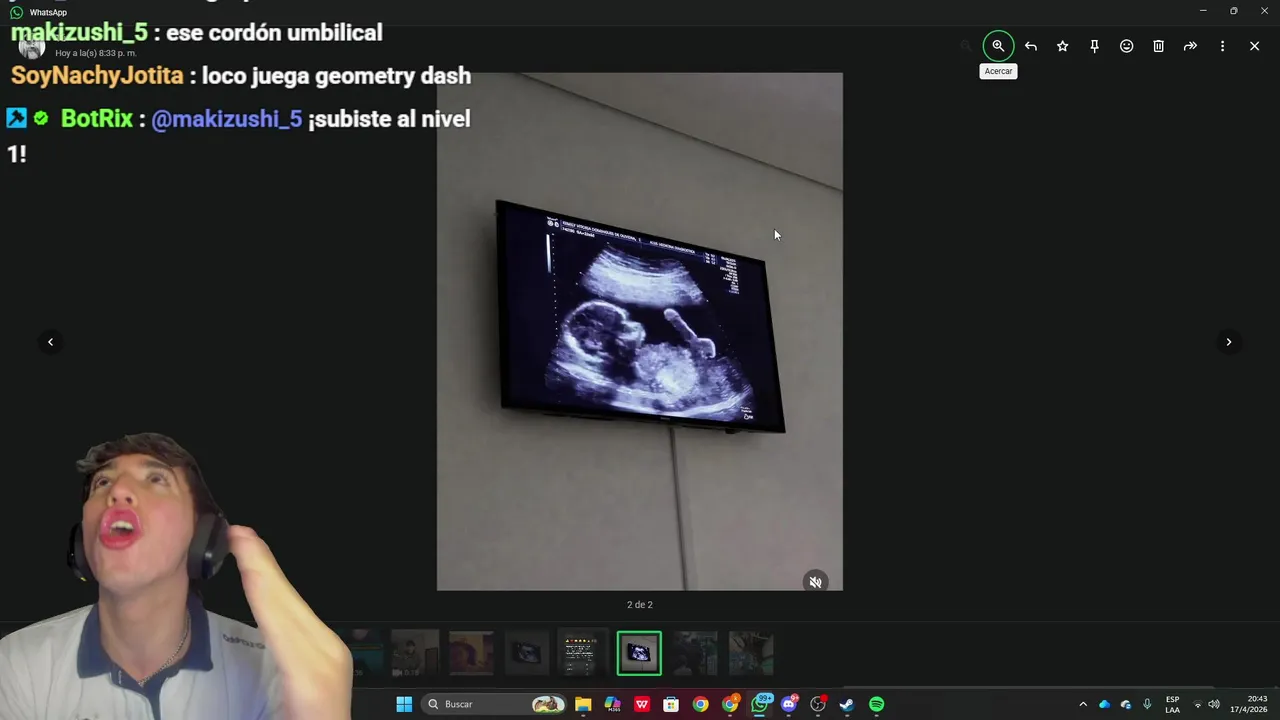Image resolution: width=1280 pixels, height=720 pixels.
Task: Open Microsoft 365 Copilot from the taskbar
Action: (x=613, y=704)
